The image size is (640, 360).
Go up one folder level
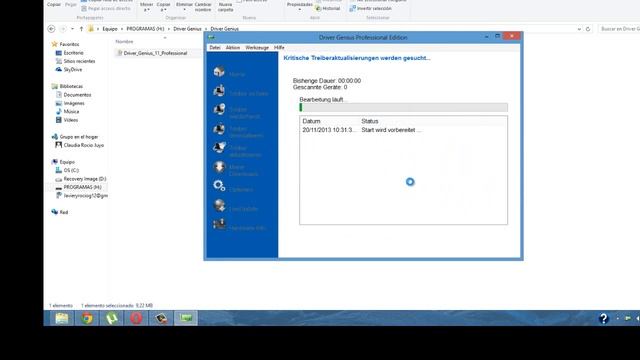[x=81, y=29]
